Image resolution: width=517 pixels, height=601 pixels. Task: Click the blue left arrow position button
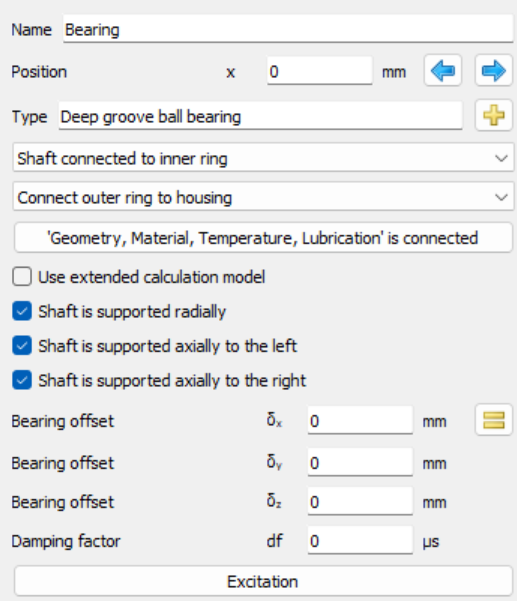pyautogui.click(x=443, y=71)
